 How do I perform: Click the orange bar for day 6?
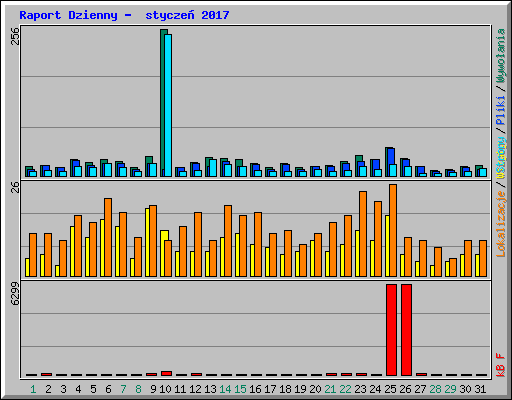click(108, 237)
